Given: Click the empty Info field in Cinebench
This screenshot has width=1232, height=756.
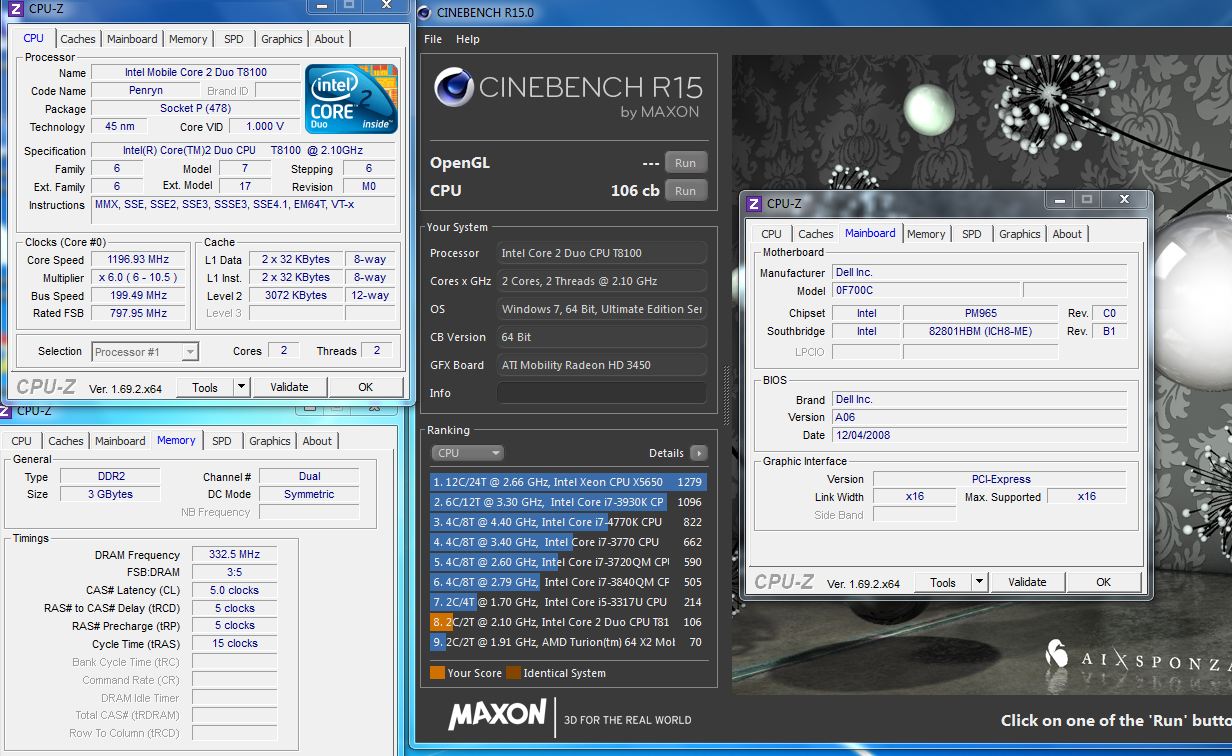Looking at the screenshot, I should [601, 393].
